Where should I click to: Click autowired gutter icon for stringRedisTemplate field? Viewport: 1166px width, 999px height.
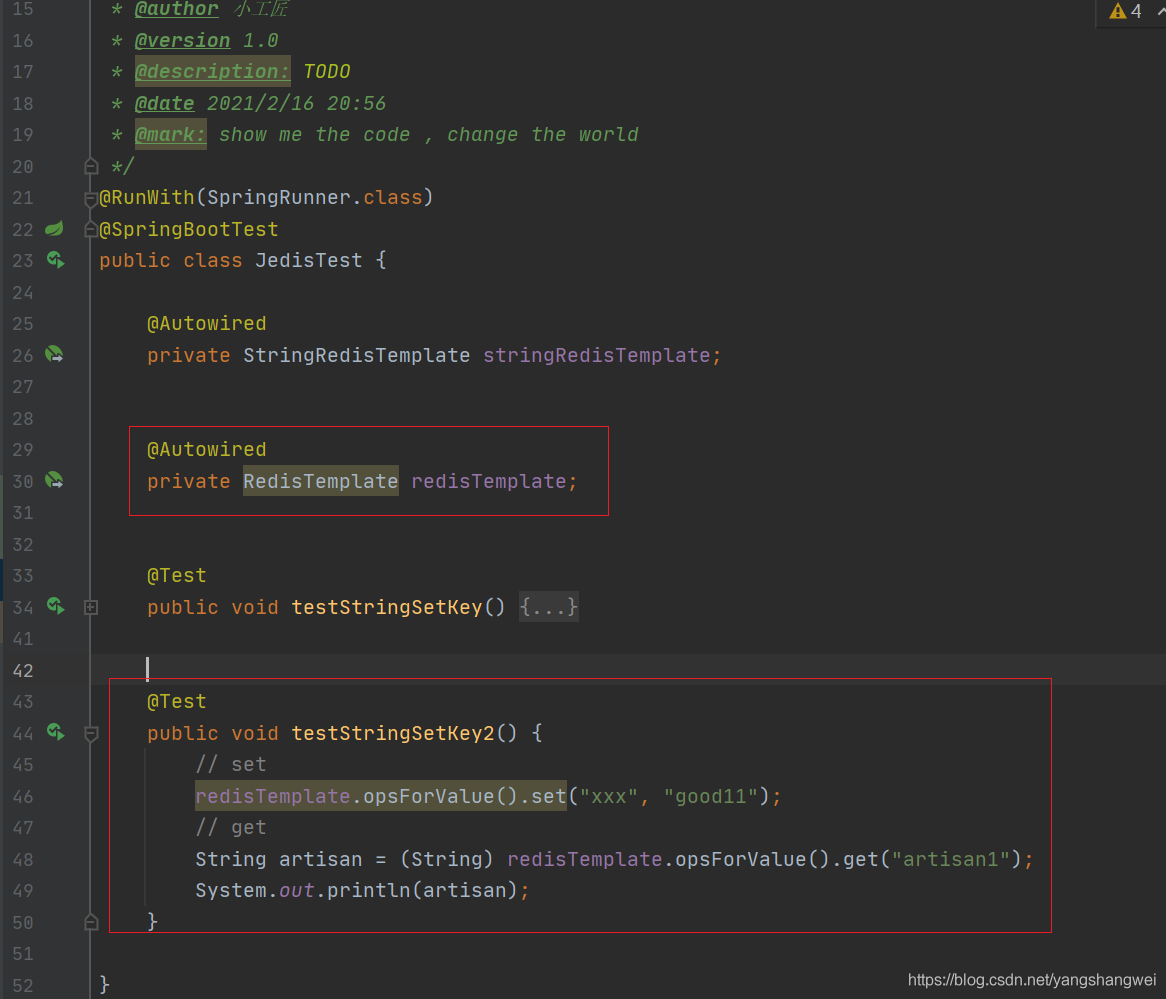point(55,355)
